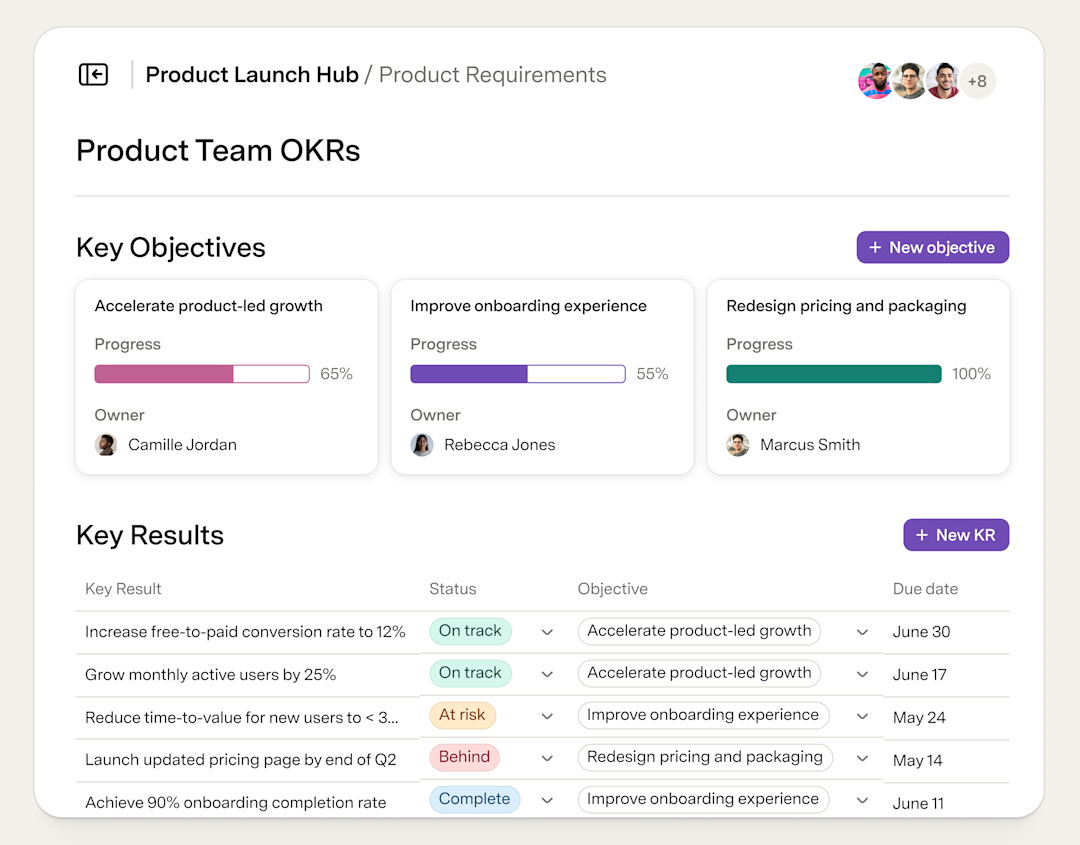
Task: Click Improve onboarding pill in June 11 row
Action: pyautogui.click(x=703, y=799)
